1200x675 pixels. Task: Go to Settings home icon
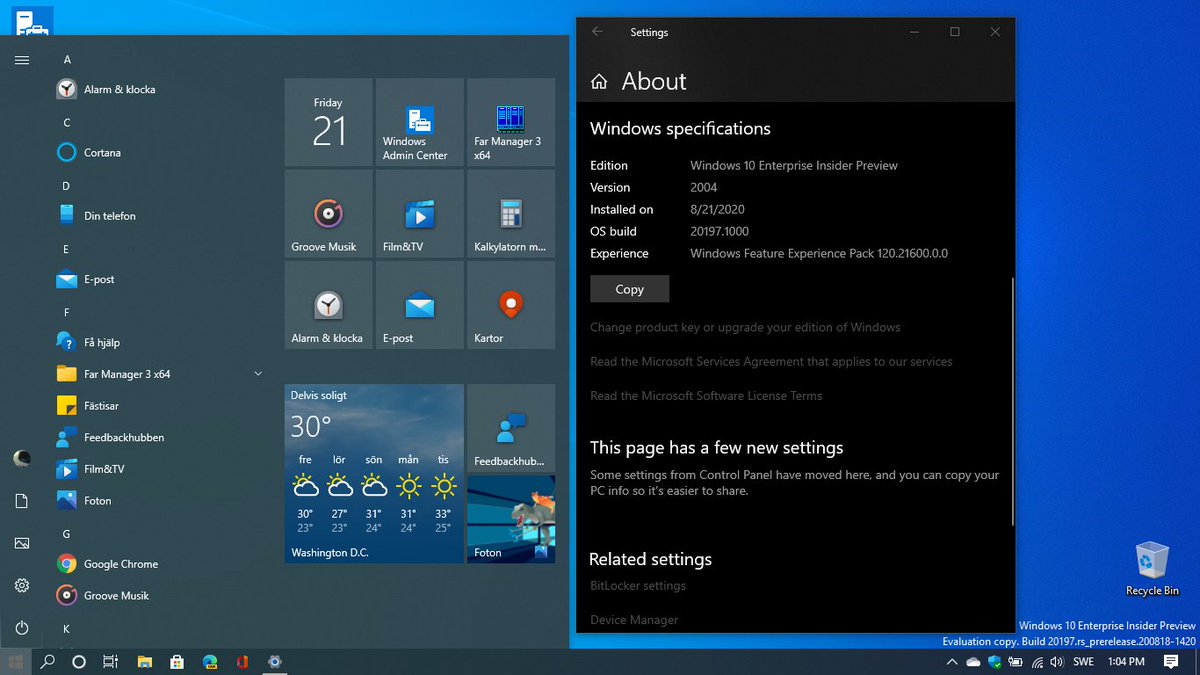(599, 82)
